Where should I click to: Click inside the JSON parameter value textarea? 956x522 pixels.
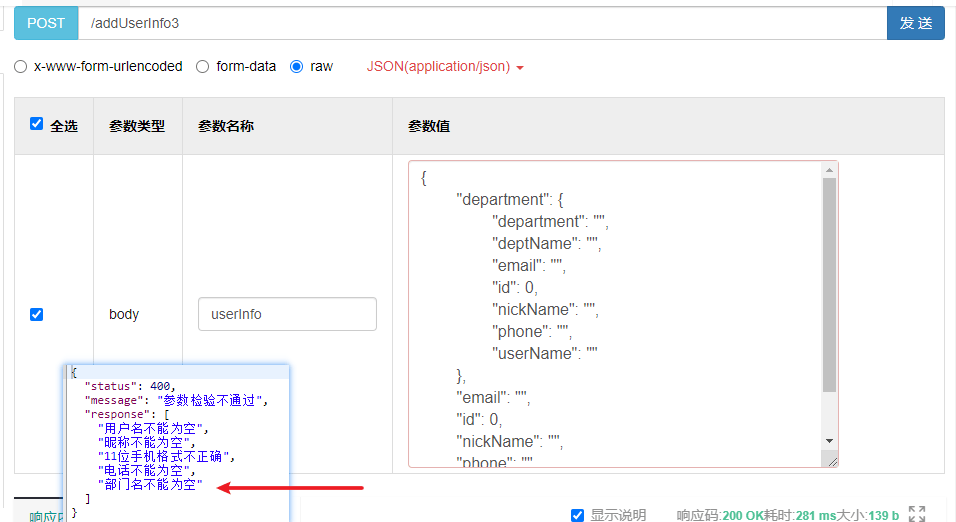pos(615,300)
